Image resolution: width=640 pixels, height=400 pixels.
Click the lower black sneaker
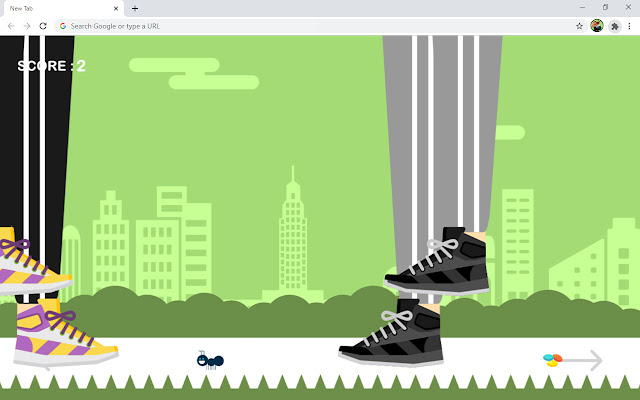pyautogui.click(x=391, y=333)
